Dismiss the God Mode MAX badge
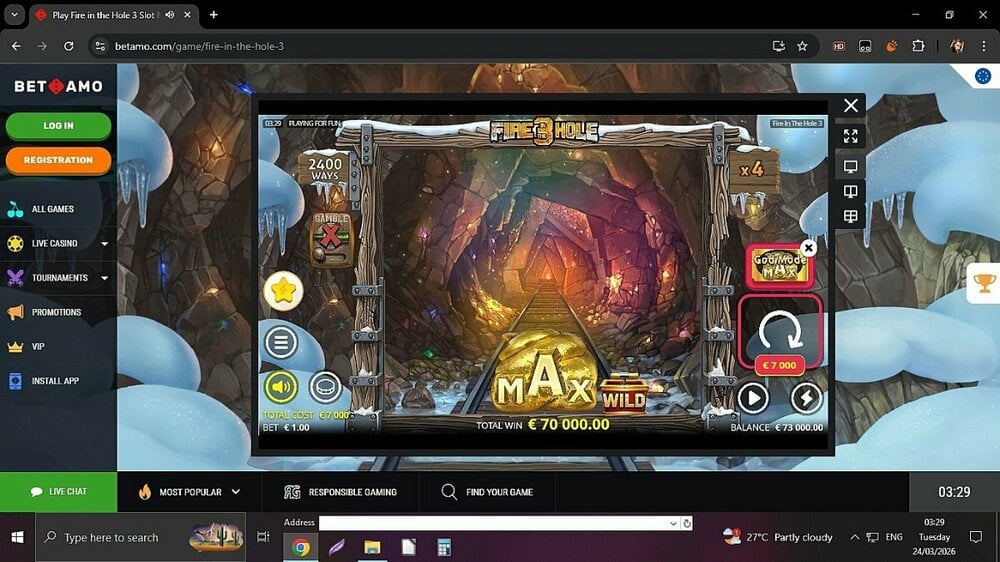1000x562 pixels. tap(809, 248)
